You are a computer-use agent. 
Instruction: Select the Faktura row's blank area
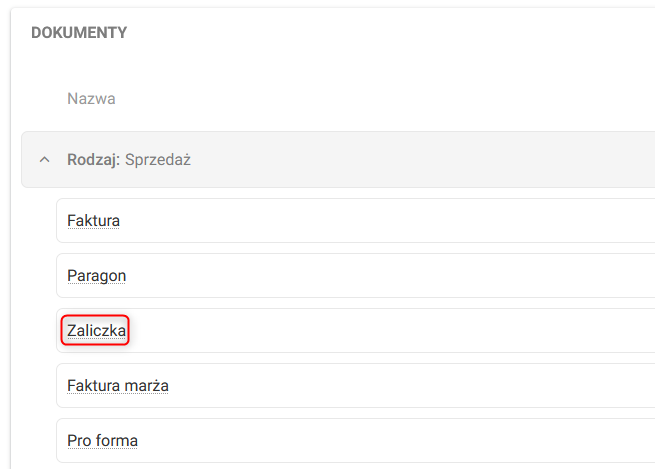tap(400, 220)
